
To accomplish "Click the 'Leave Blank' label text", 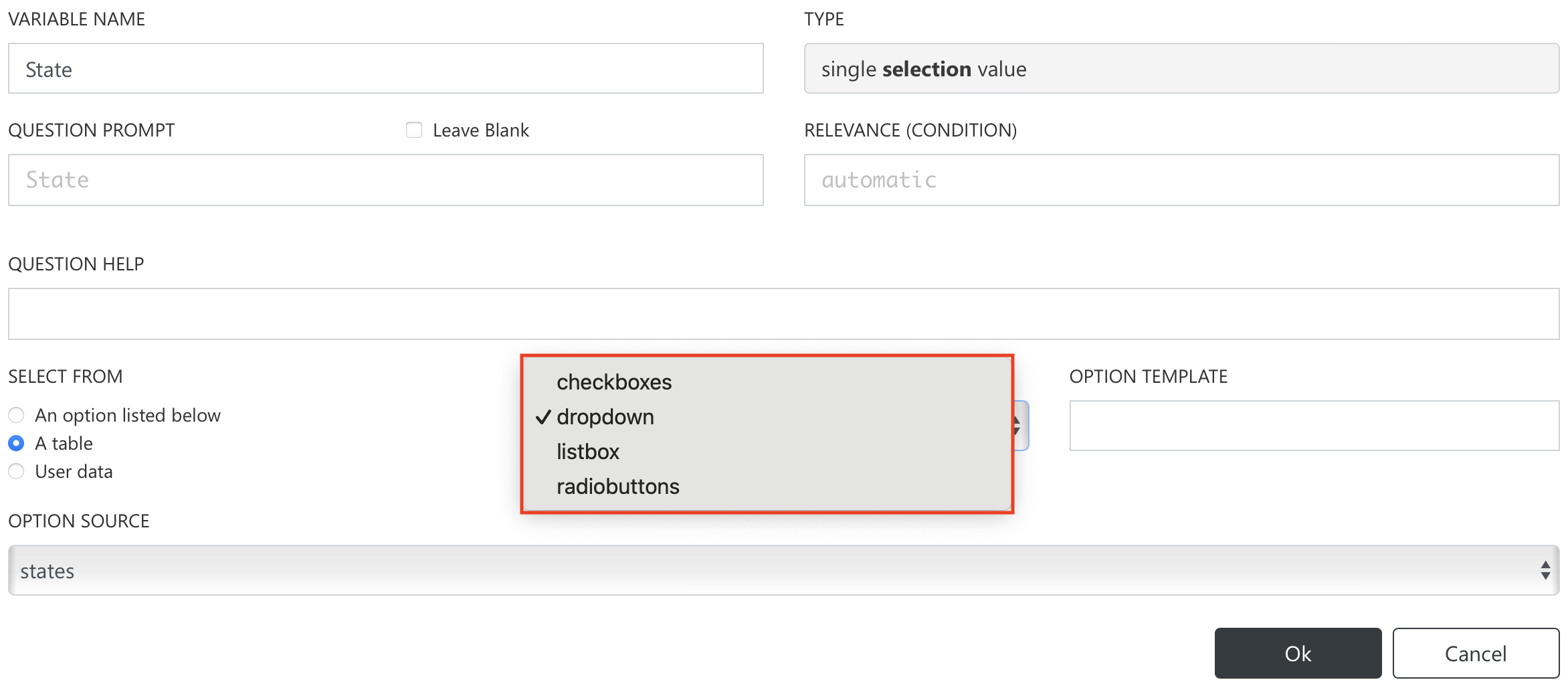I will (x=480, y=130).
